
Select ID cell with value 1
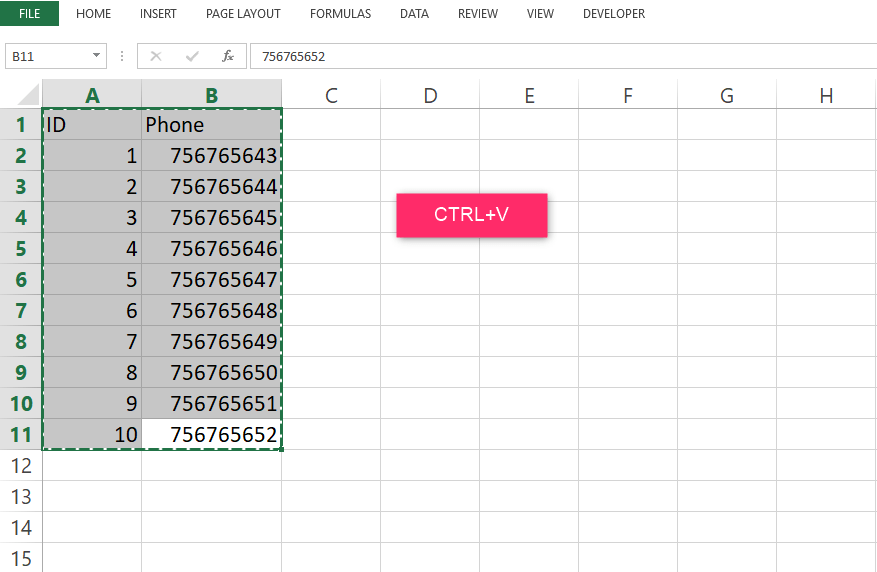(92, 155)
